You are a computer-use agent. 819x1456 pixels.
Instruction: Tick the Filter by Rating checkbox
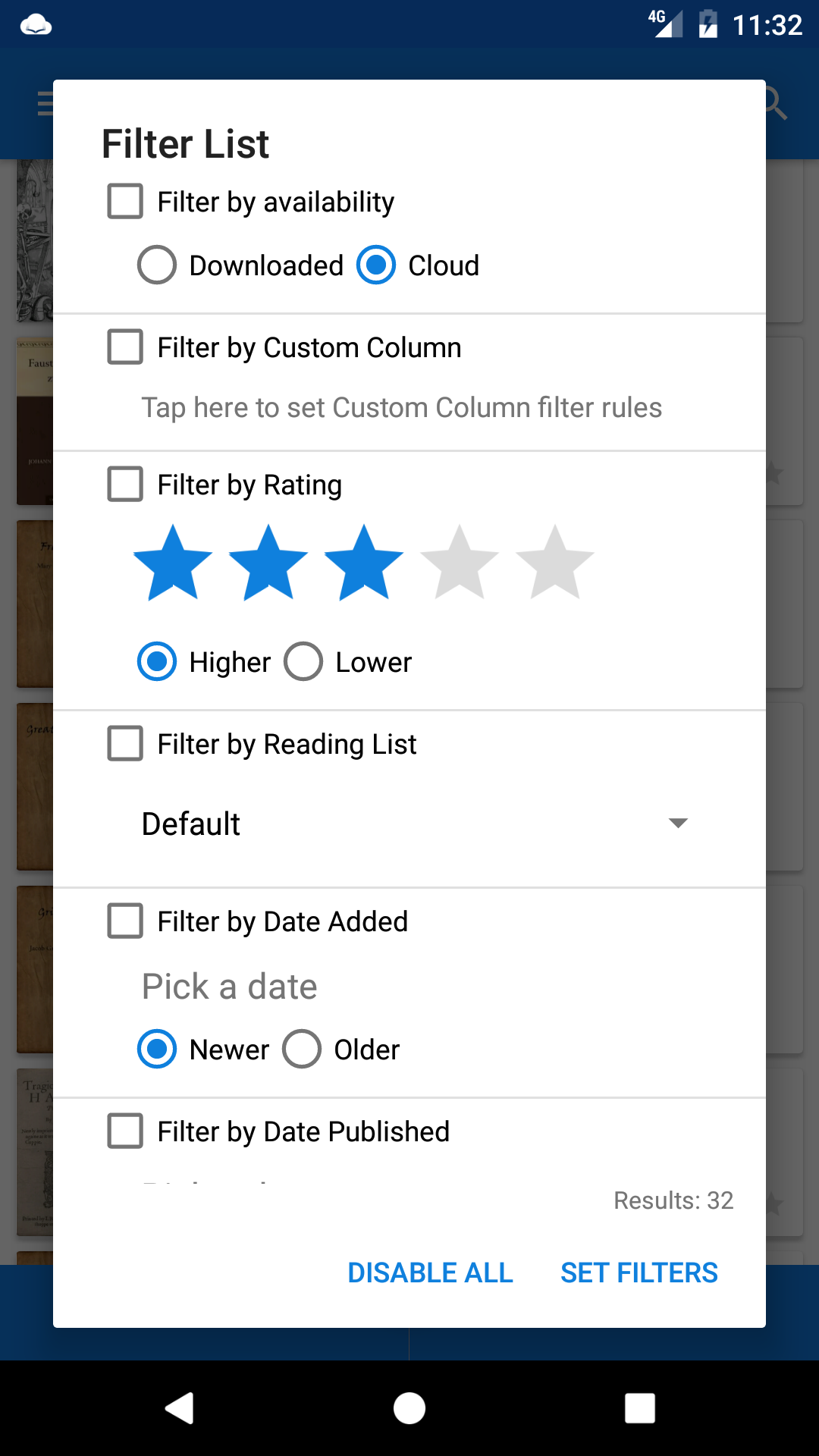coord(125,485)
